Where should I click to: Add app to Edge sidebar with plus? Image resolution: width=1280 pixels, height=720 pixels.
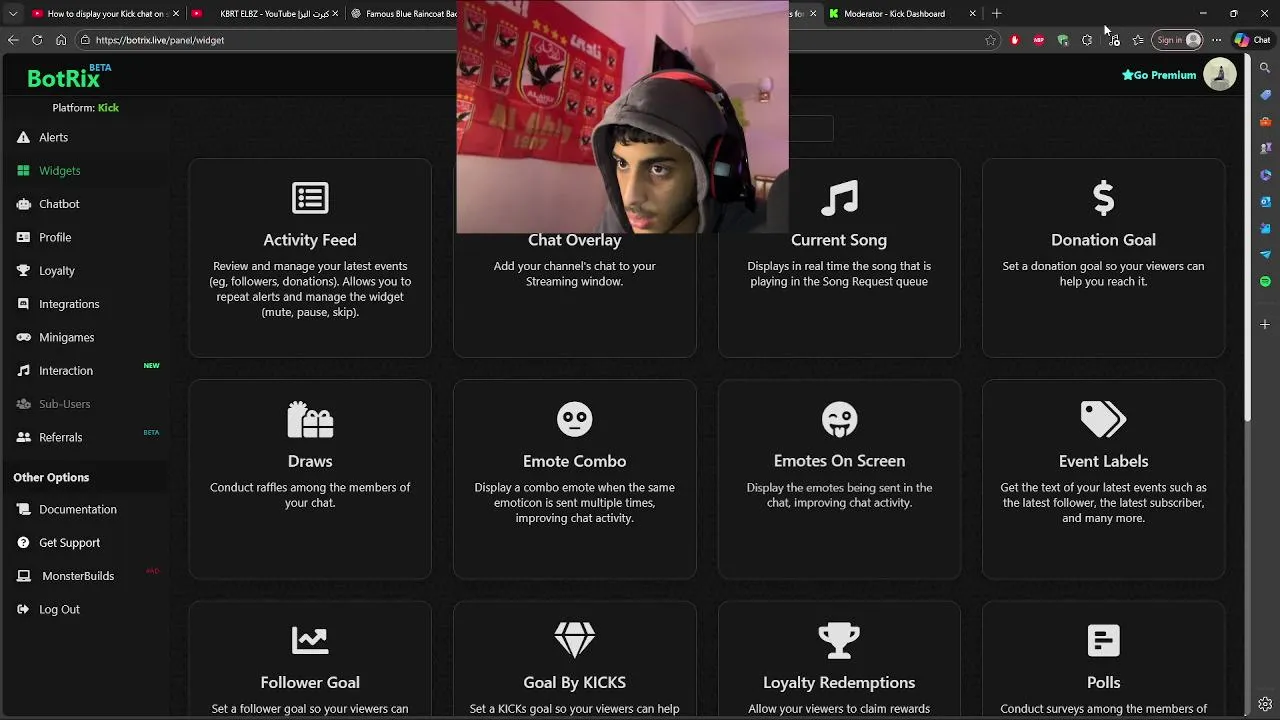pos(1265,325)
